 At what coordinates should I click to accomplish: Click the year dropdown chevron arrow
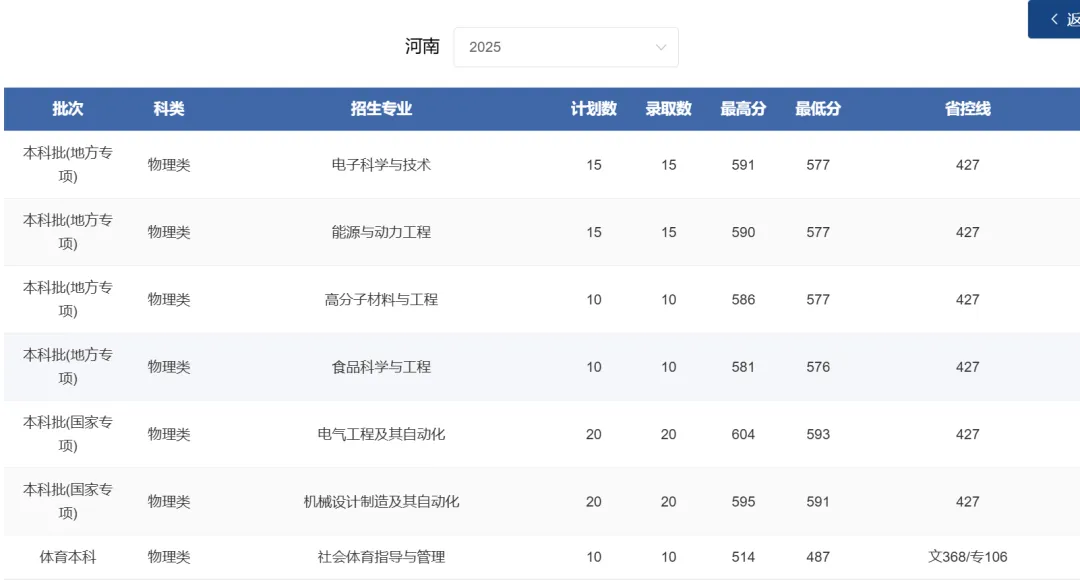pyautogui.click(x=661, y=48)
